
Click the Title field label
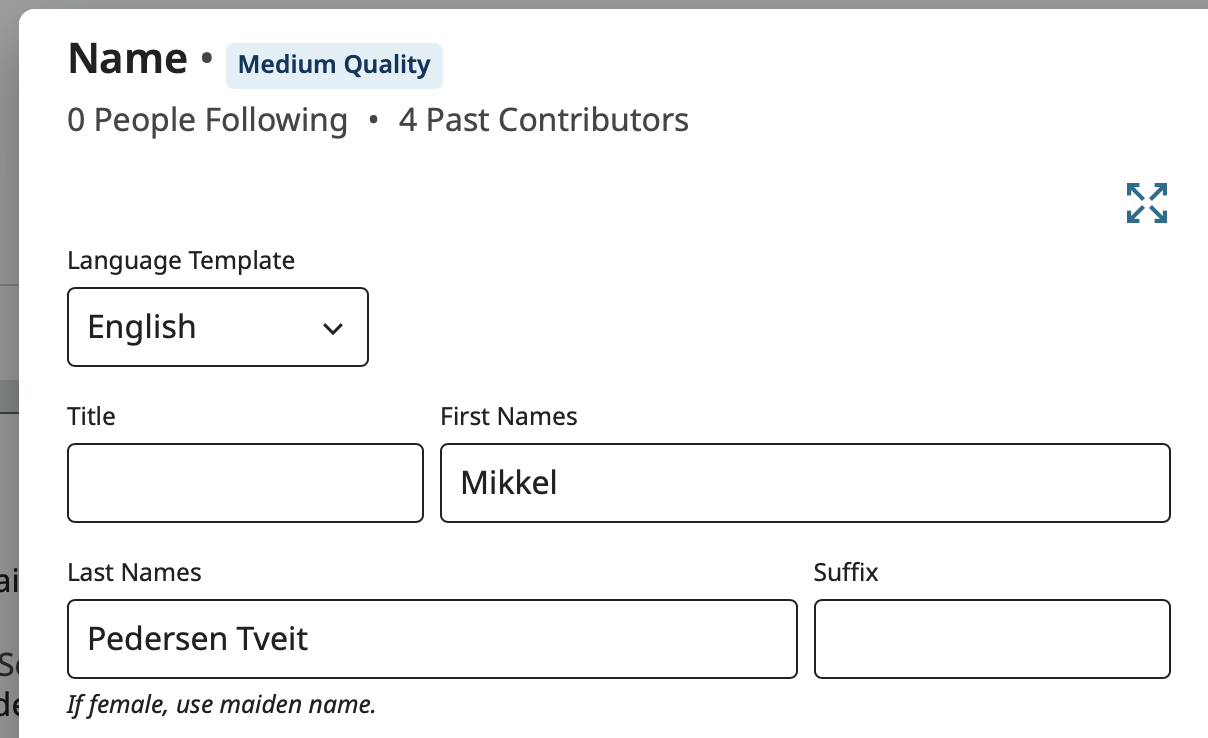91,416
